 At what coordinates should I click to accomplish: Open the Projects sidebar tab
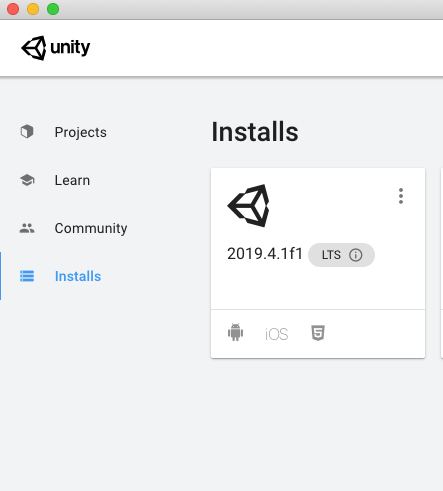click(80, 132)
